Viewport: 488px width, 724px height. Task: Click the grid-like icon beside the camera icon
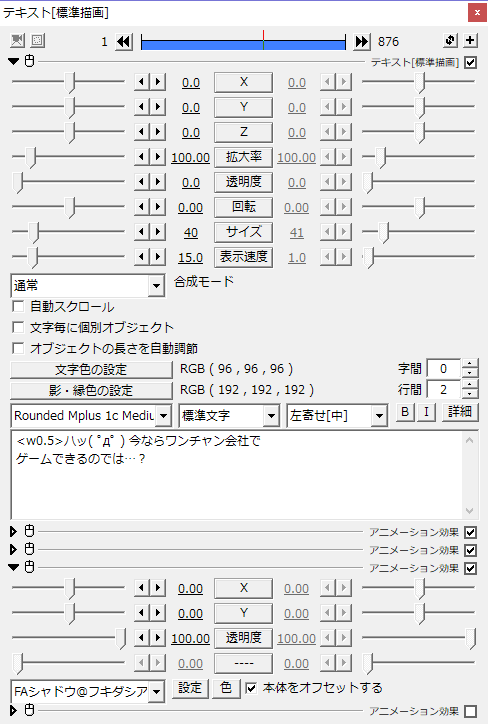[x=38, y=41]
